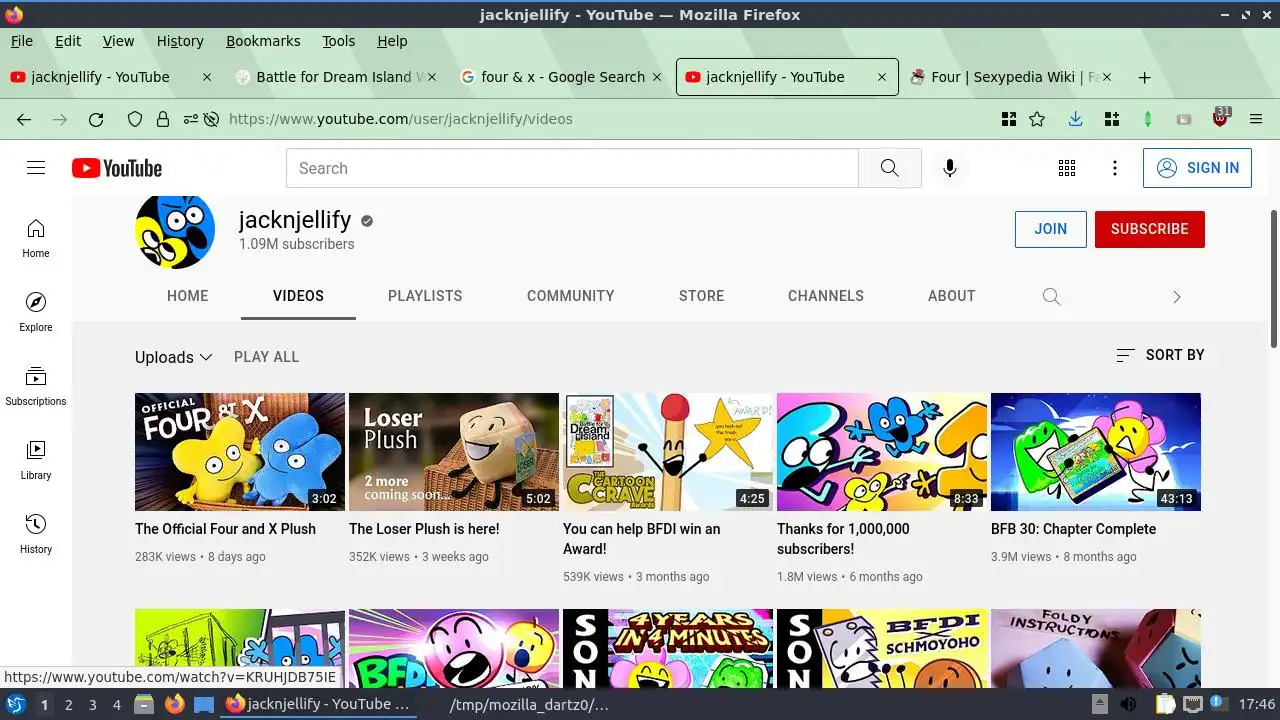The width and height of the screenshot is (1280, 720).
Task: Close the four & x Google Search tab
Action: 657,77
